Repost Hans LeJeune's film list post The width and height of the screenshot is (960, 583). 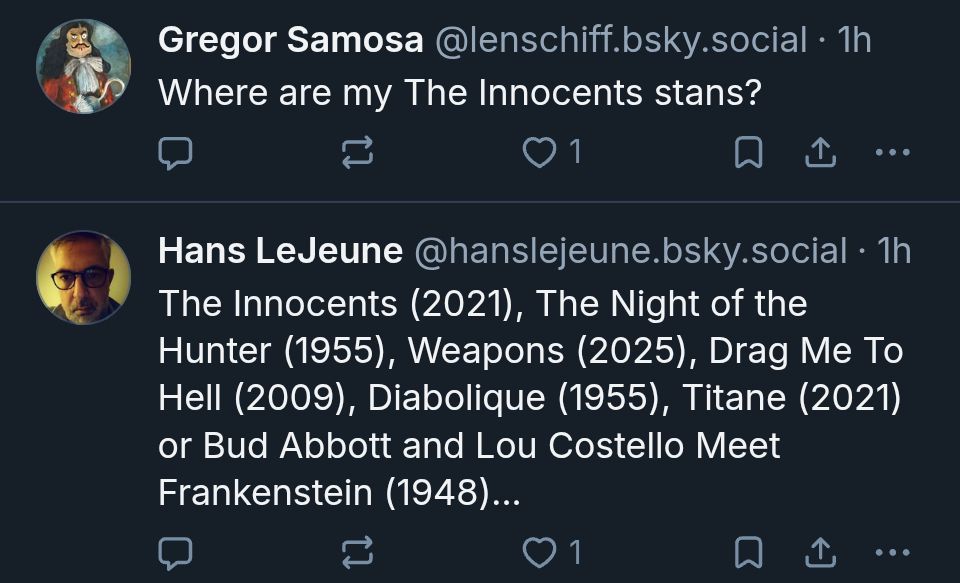[357, 551]
